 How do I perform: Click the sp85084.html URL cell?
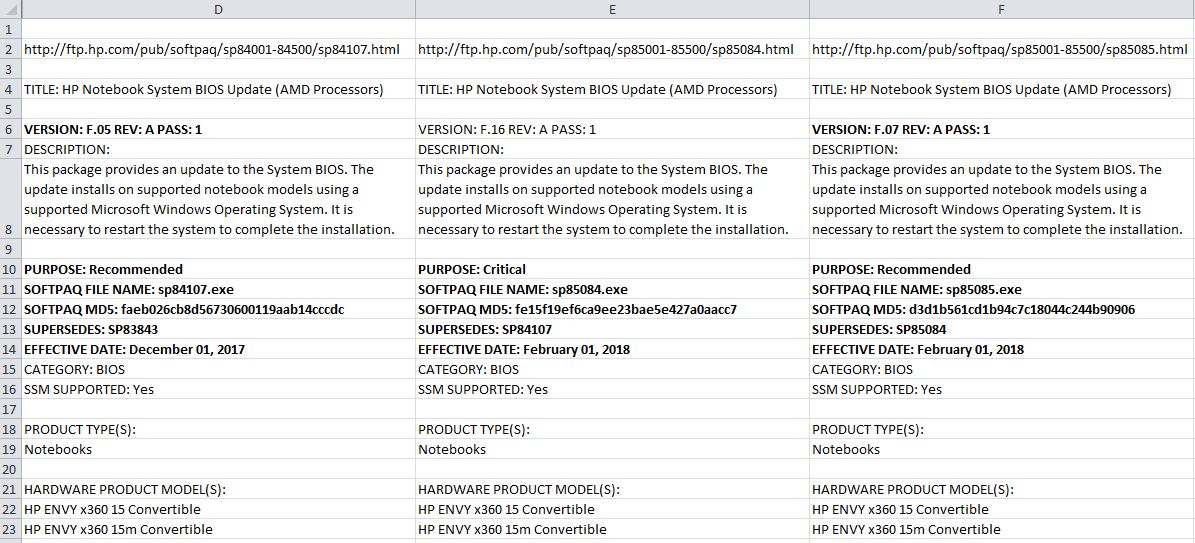point(606,49)
